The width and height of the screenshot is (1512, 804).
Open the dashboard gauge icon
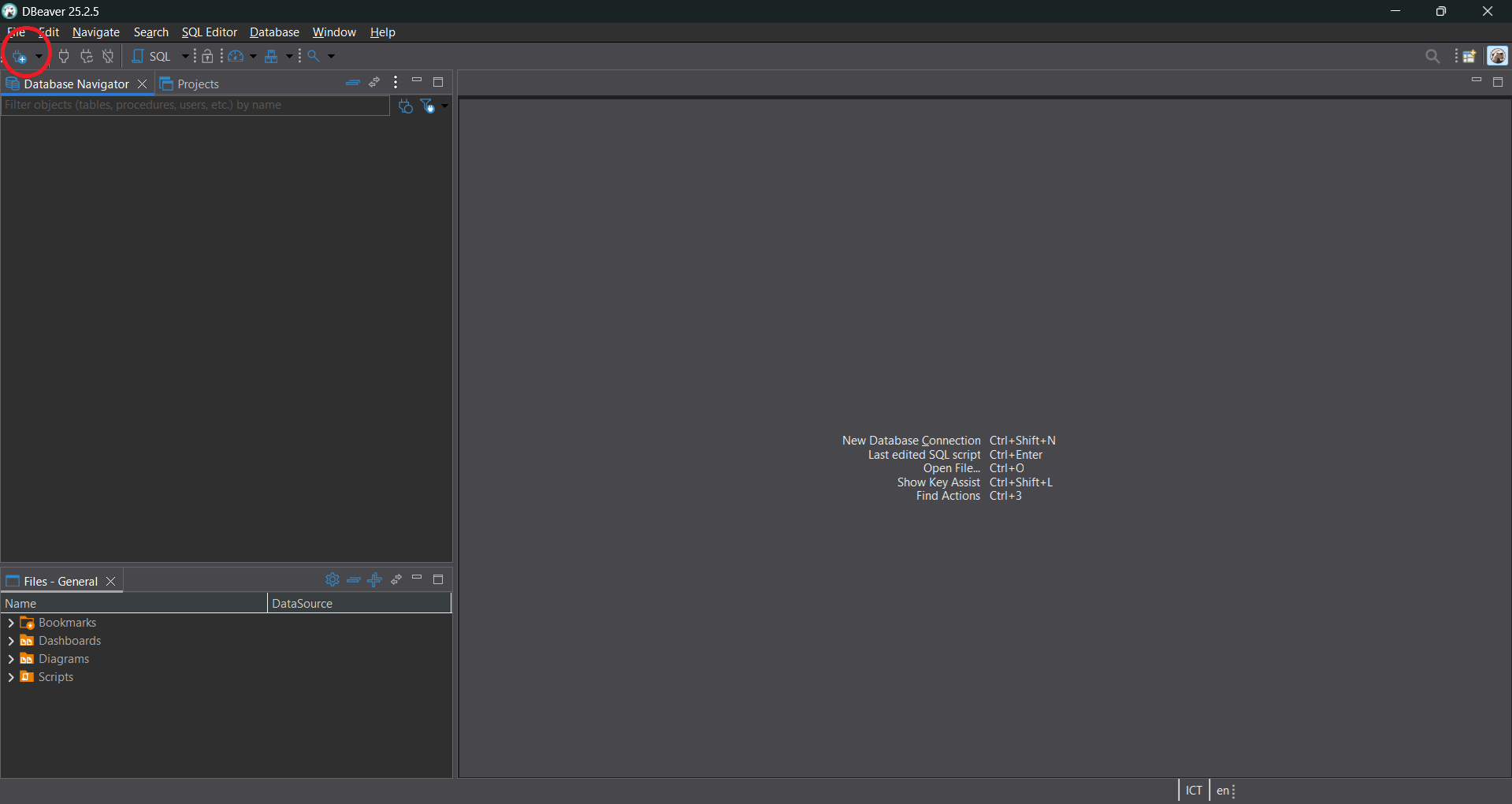click(x=236, y=57)
